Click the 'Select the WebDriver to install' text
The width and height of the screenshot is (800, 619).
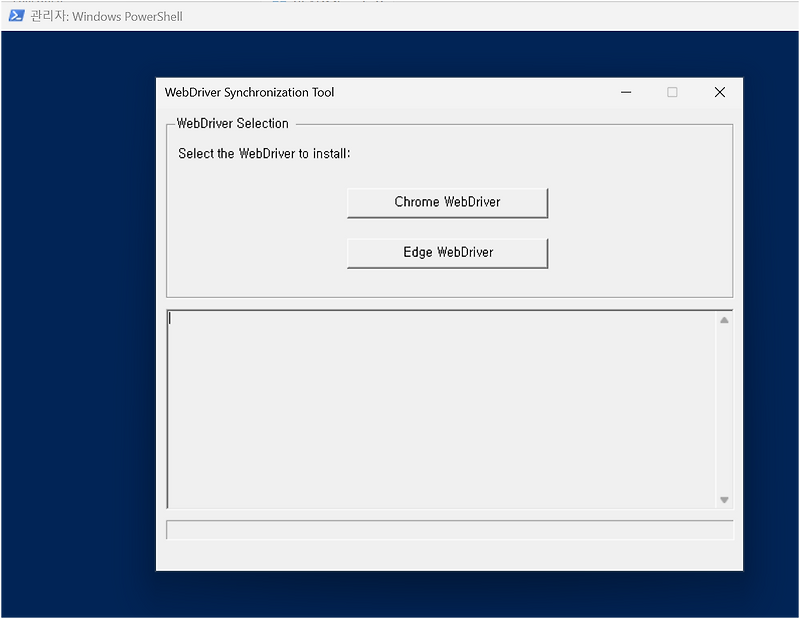(x=264, y=153)
